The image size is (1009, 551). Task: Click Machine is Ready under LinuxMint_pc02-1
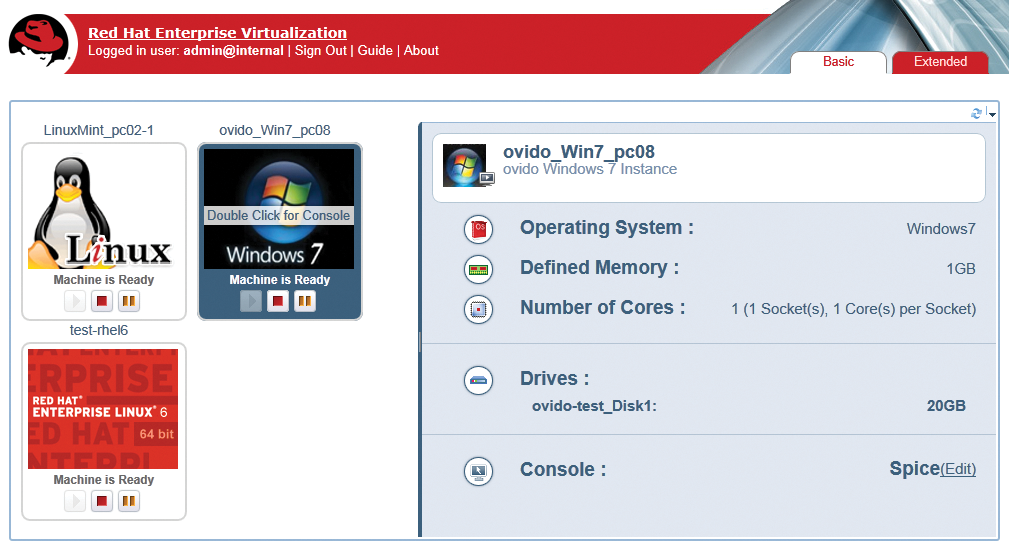tap(104, 280)
